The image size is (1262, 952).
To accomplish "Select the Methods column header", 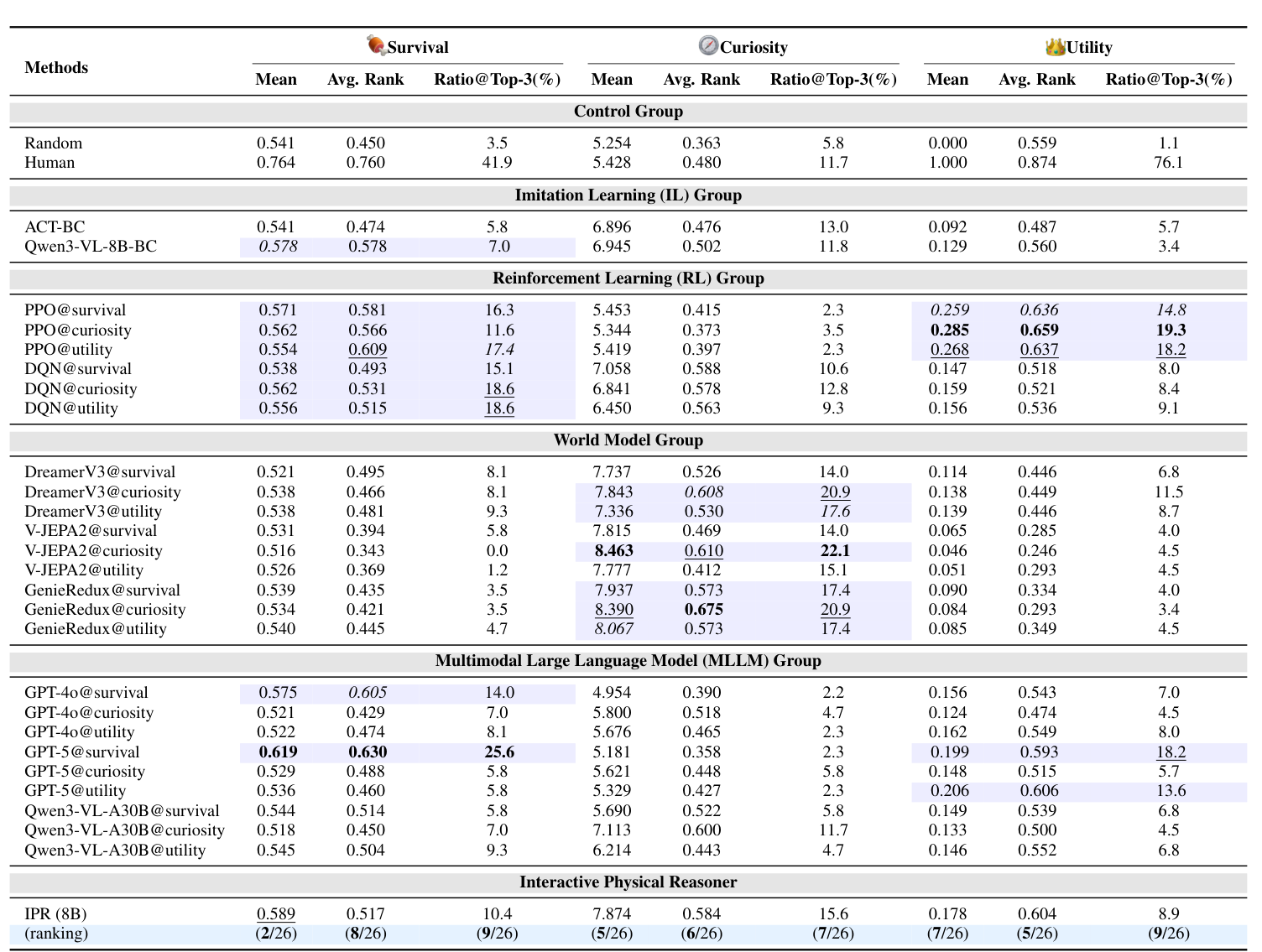I will click(56, 68).
